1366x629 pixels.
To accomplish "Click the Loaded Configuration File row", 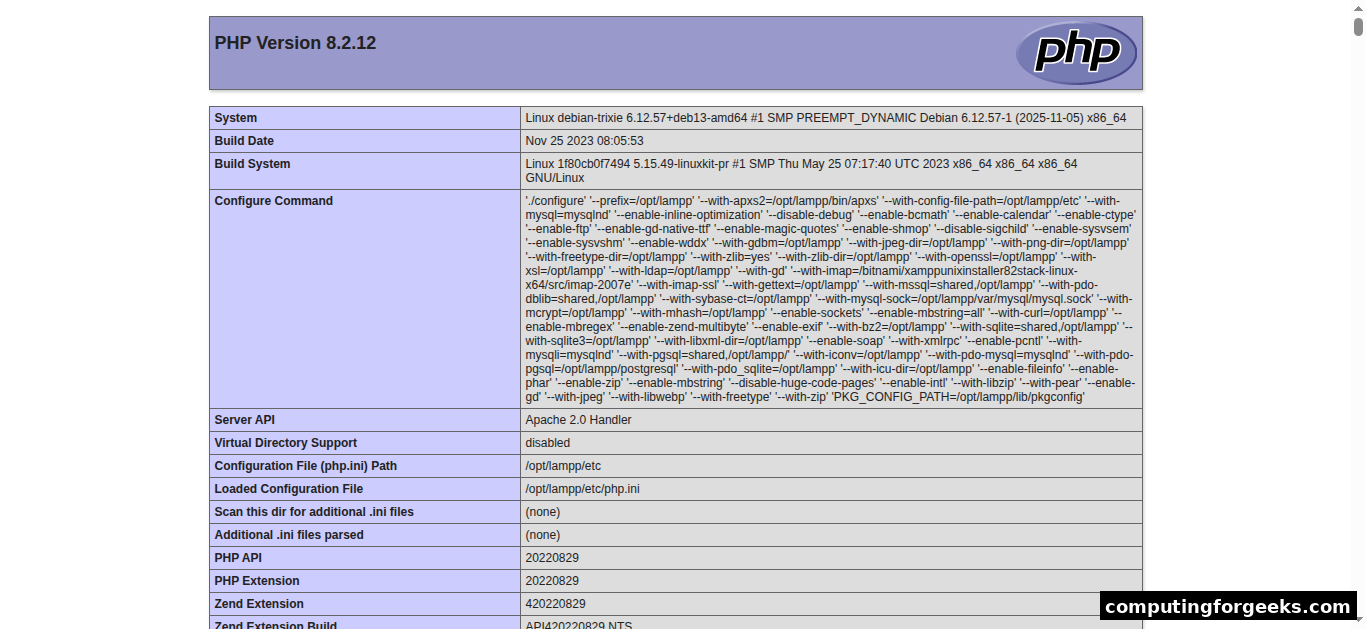I will [x=288, y=488].
